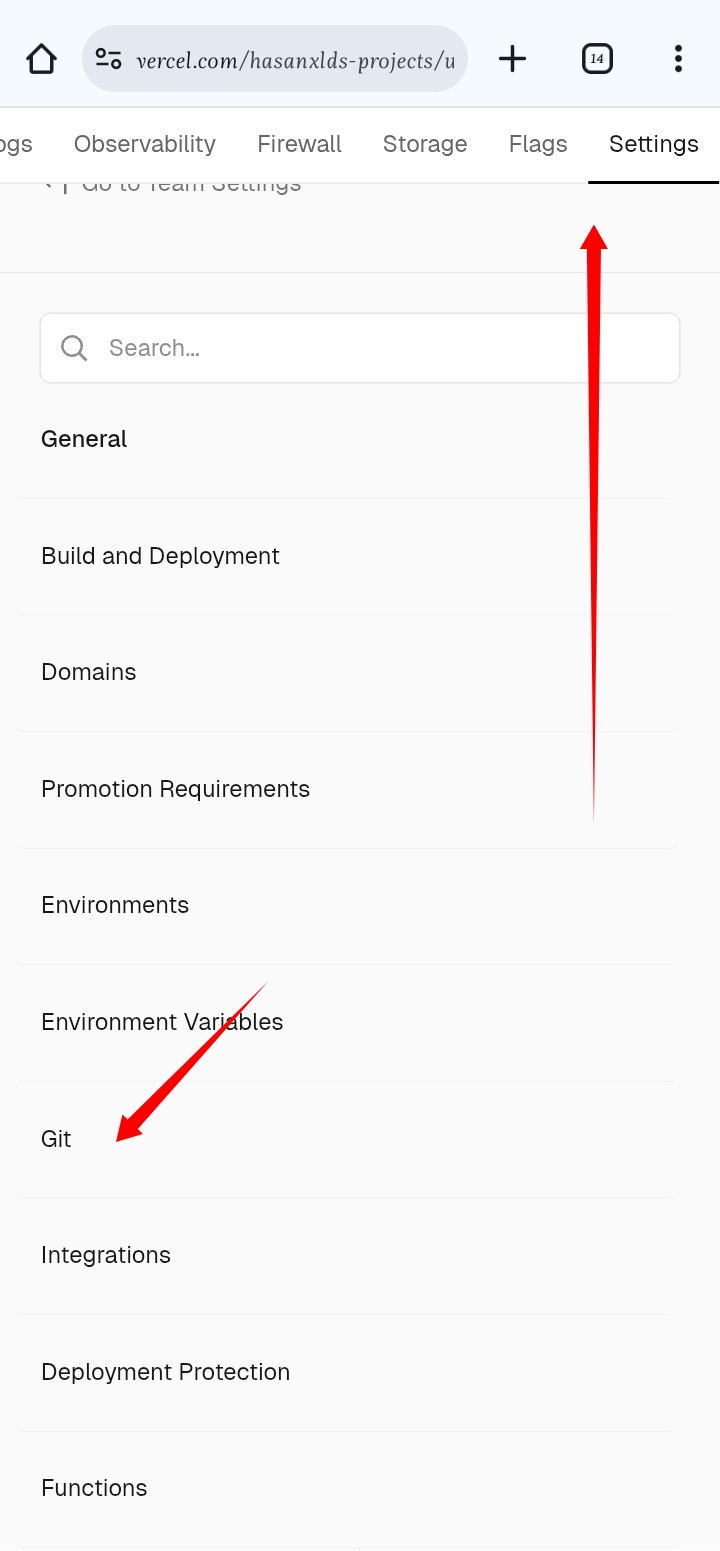This screenshot has width=720, height=1551.
Task: Select the Settings tab
Action: 654,144
